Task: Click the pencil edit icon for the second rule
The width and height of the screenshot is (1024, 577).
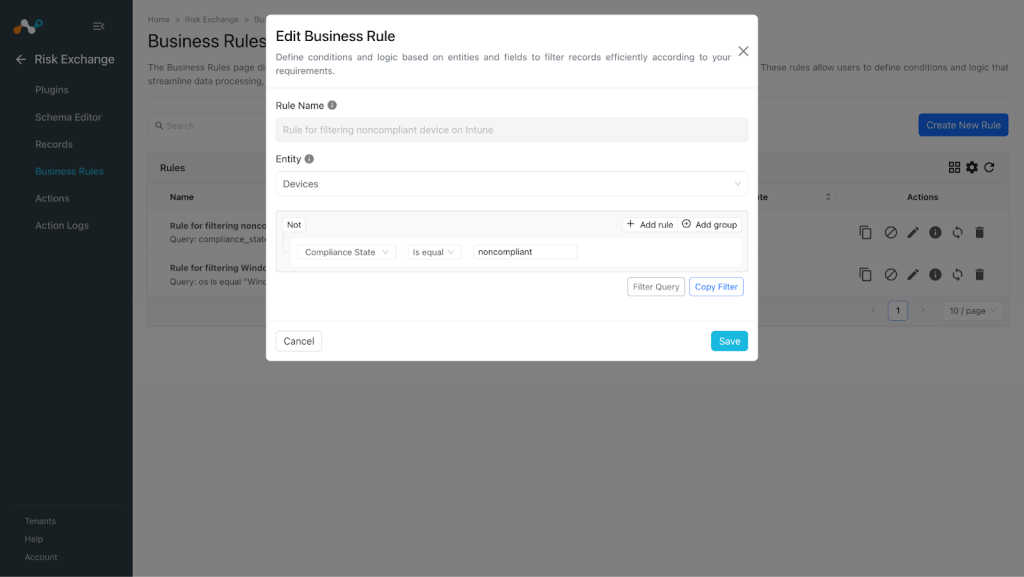Action: tap(913, 275)
